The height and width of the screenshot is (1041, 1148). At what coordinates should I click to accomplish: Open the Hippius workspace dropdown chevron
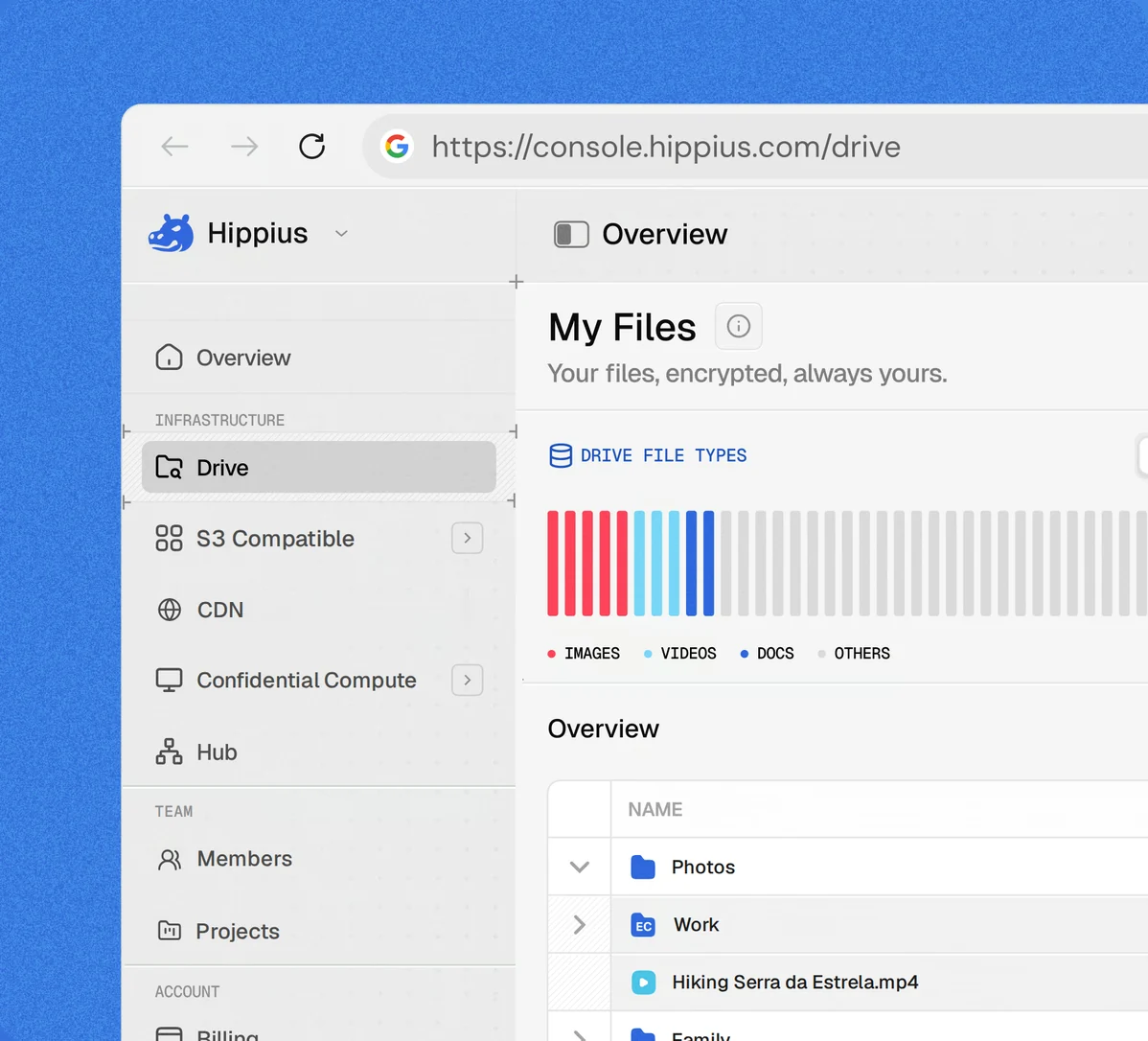[x=341, y=234]
